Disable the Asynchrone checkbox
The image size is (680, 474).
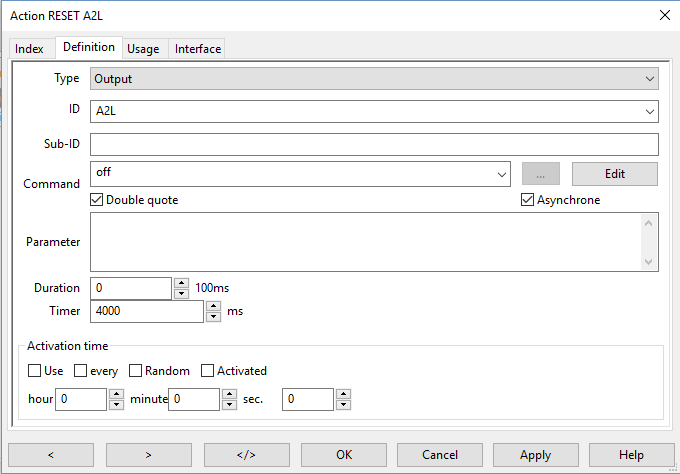click(528, 200)
